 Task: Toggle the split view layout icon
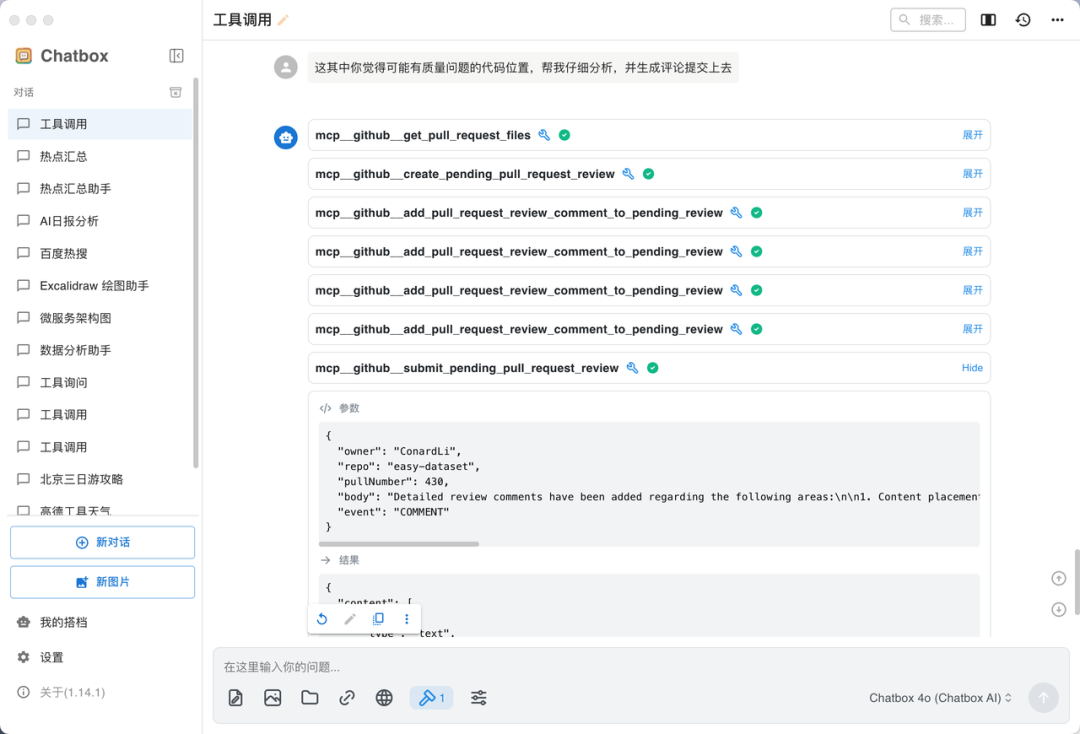988,20
